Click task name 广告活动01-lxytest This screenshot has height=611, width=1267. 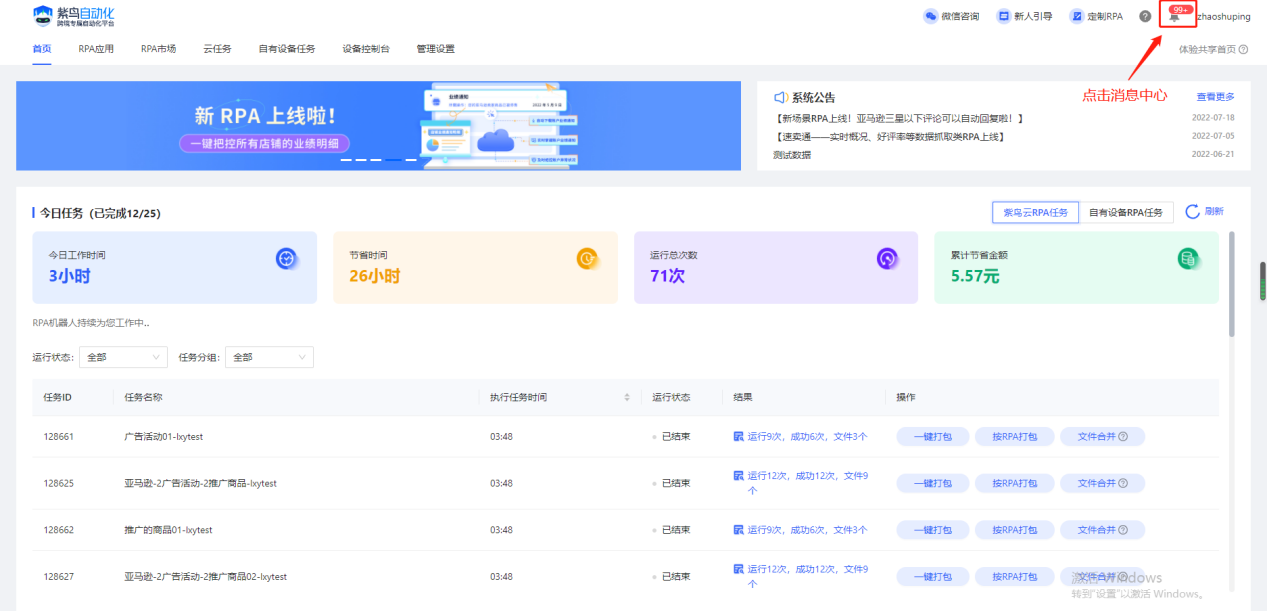164,437
